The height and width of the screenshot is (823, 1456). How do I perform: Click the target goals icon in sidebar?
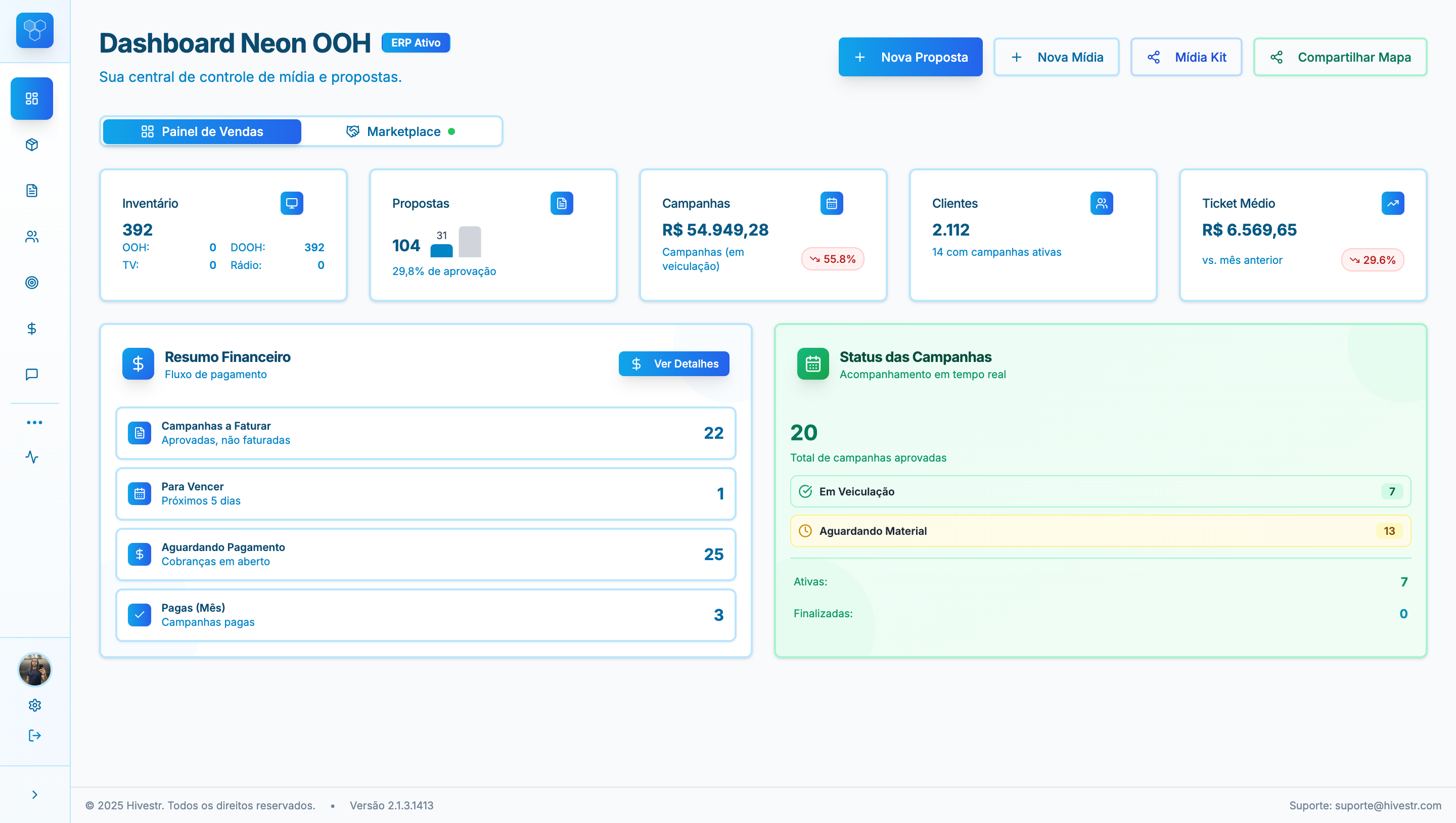point(32,283)
